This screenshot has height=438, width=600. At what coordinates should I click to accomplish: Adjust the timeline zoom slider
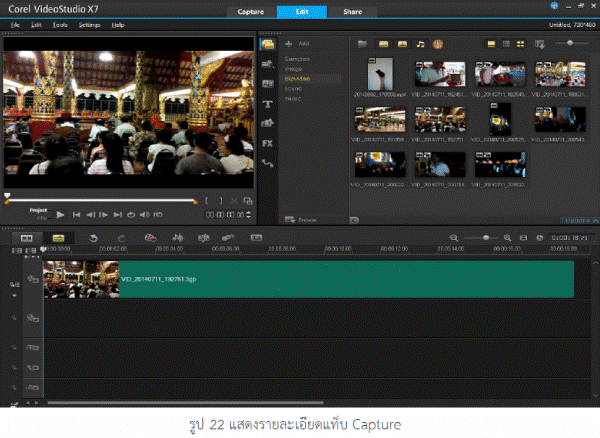tap(486, 238)
